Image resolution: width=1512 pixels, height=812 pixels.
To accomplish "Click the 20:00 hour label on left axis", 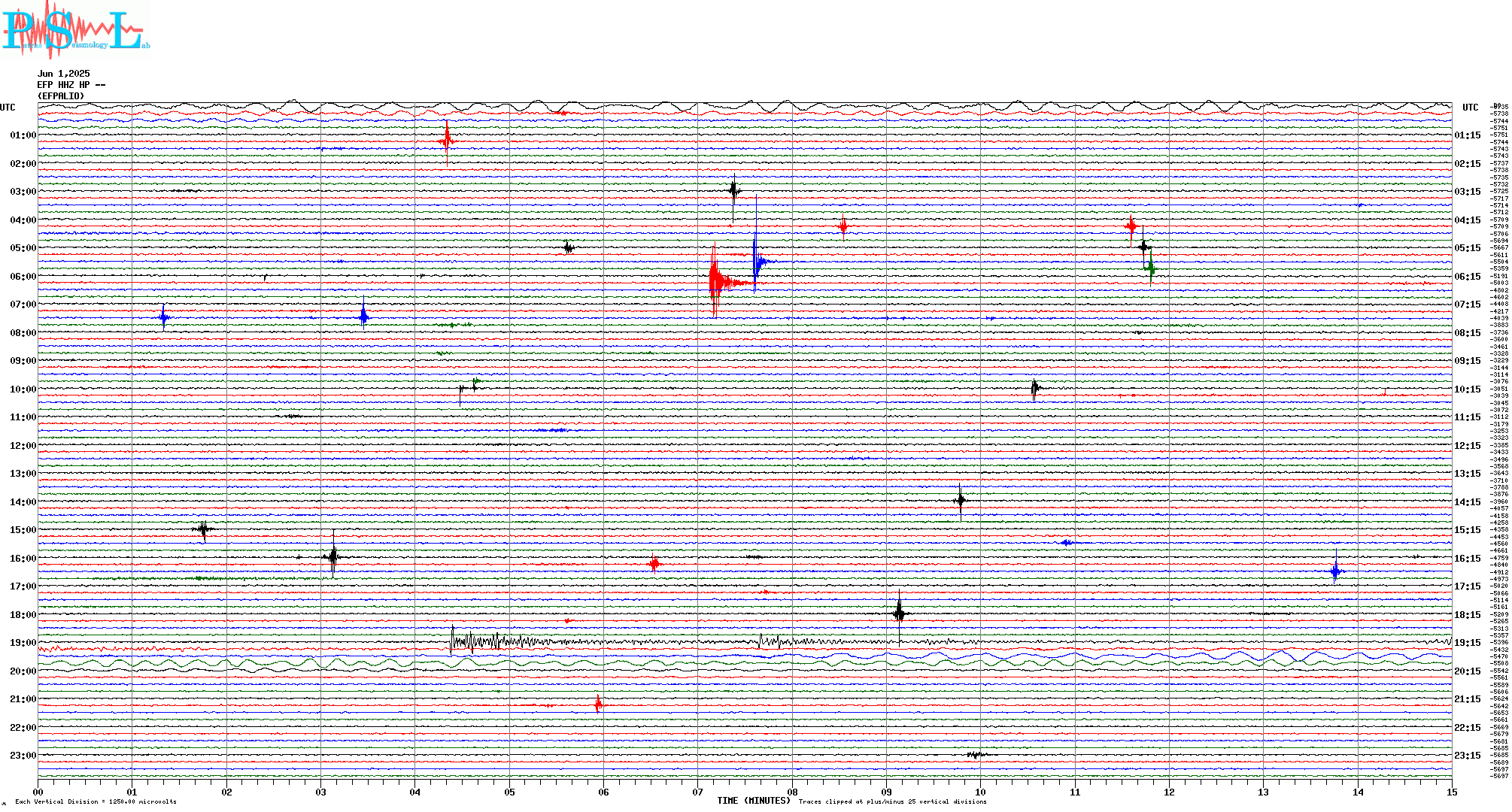I will (23, 671).
